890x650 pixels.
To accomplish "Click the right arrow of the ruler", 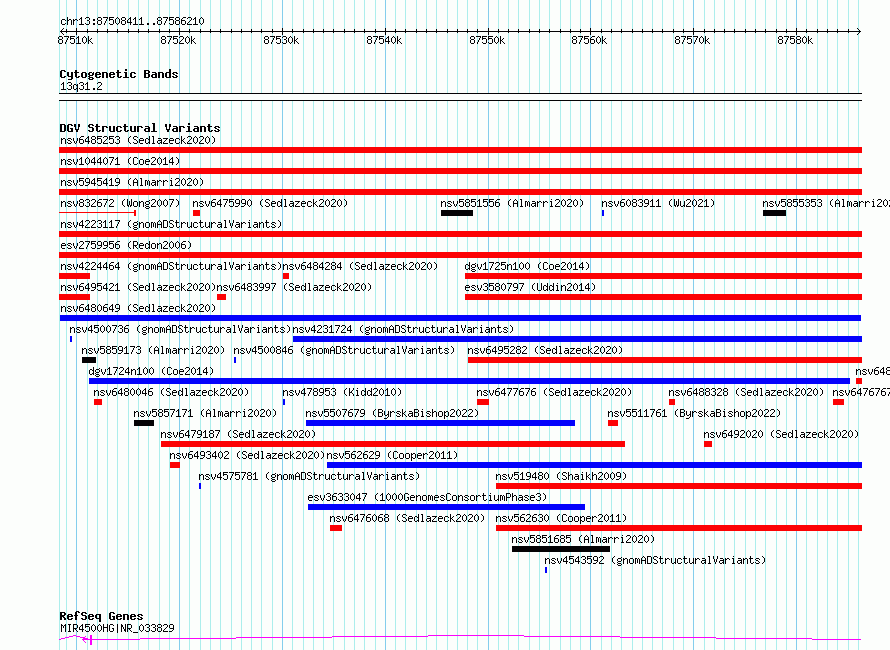I will [x=859, y=32].
